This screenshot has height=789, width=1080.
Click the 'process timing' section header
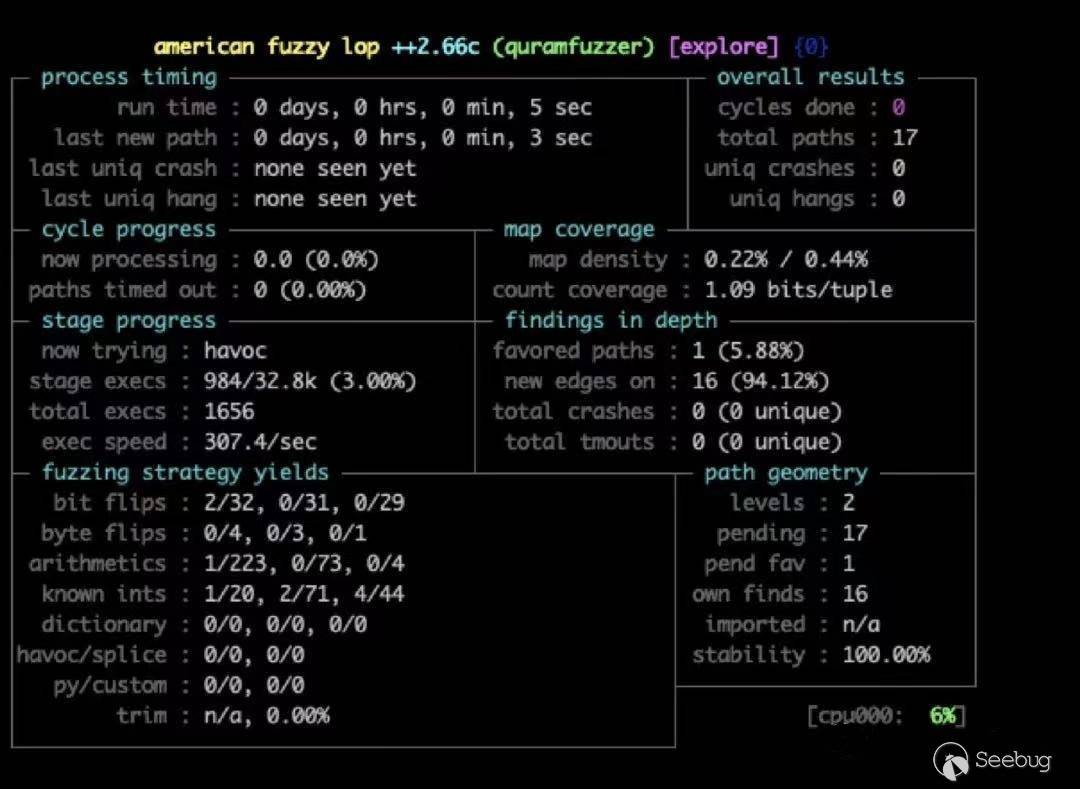coord(129,77)
